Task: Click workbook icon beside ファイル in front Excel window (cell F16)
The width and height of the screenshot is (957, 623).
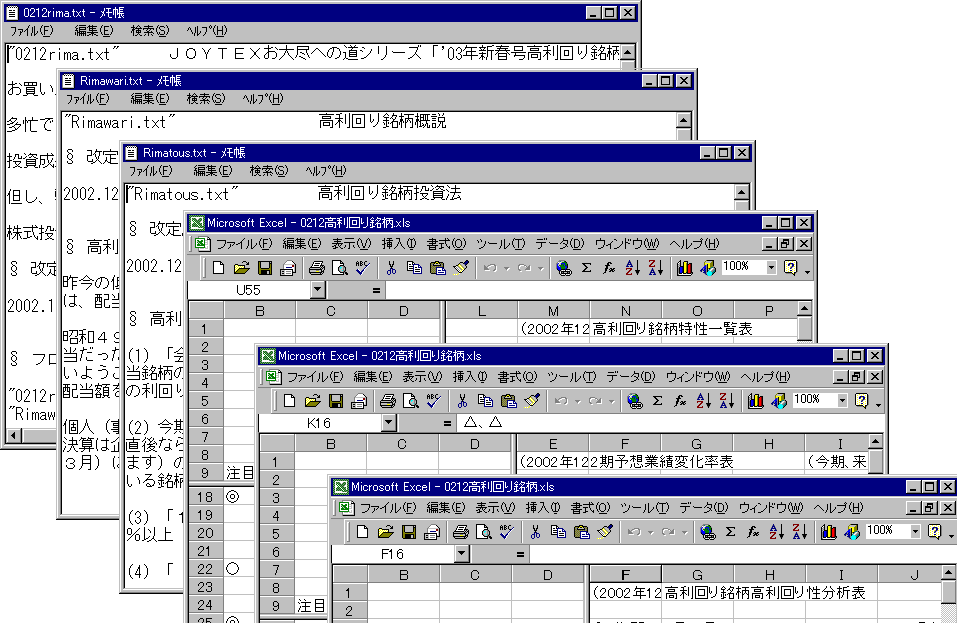Action: coord(347,508)
